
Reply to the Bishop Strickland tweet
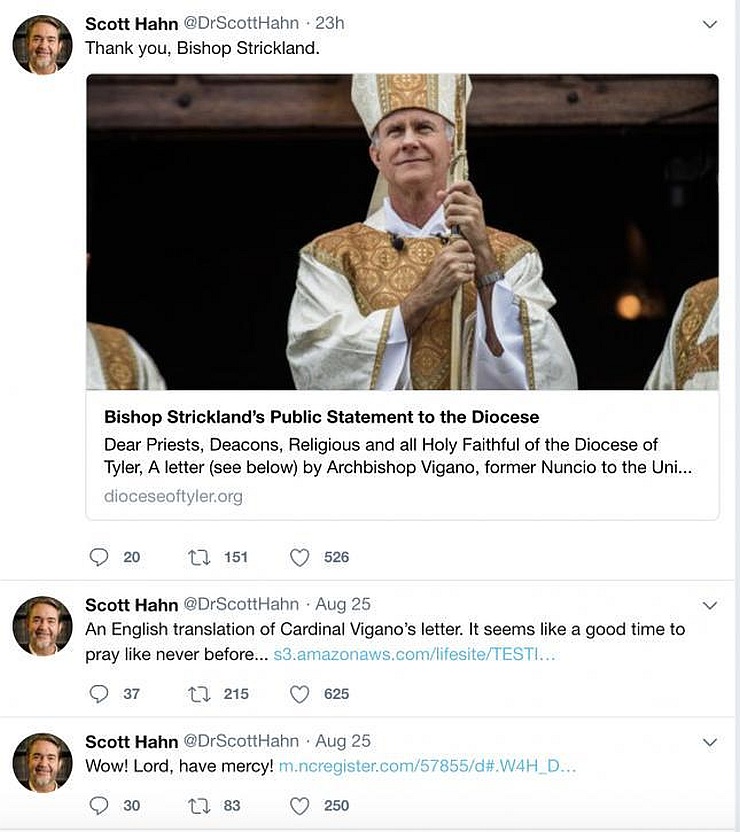point(99,557)
